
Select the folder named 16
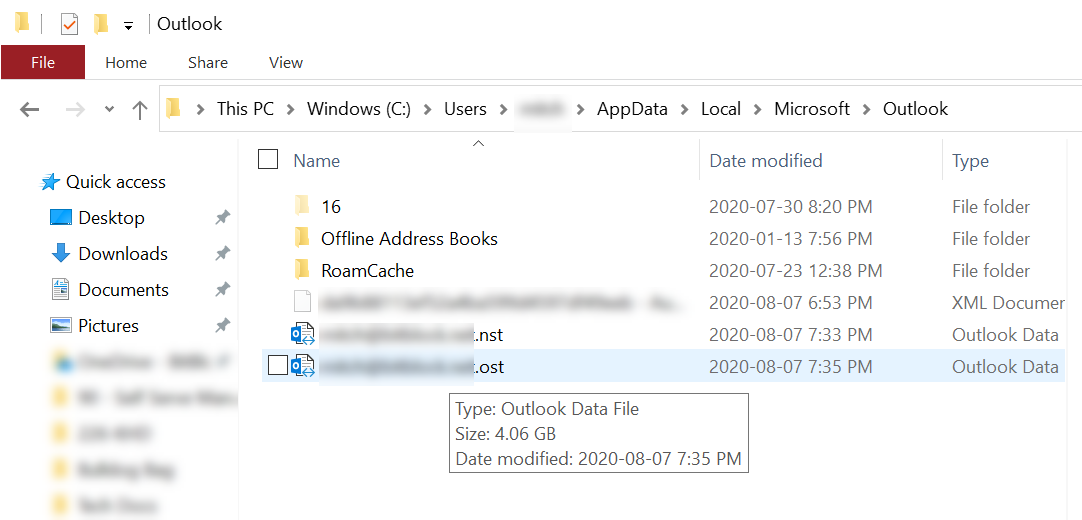point(331,206)
